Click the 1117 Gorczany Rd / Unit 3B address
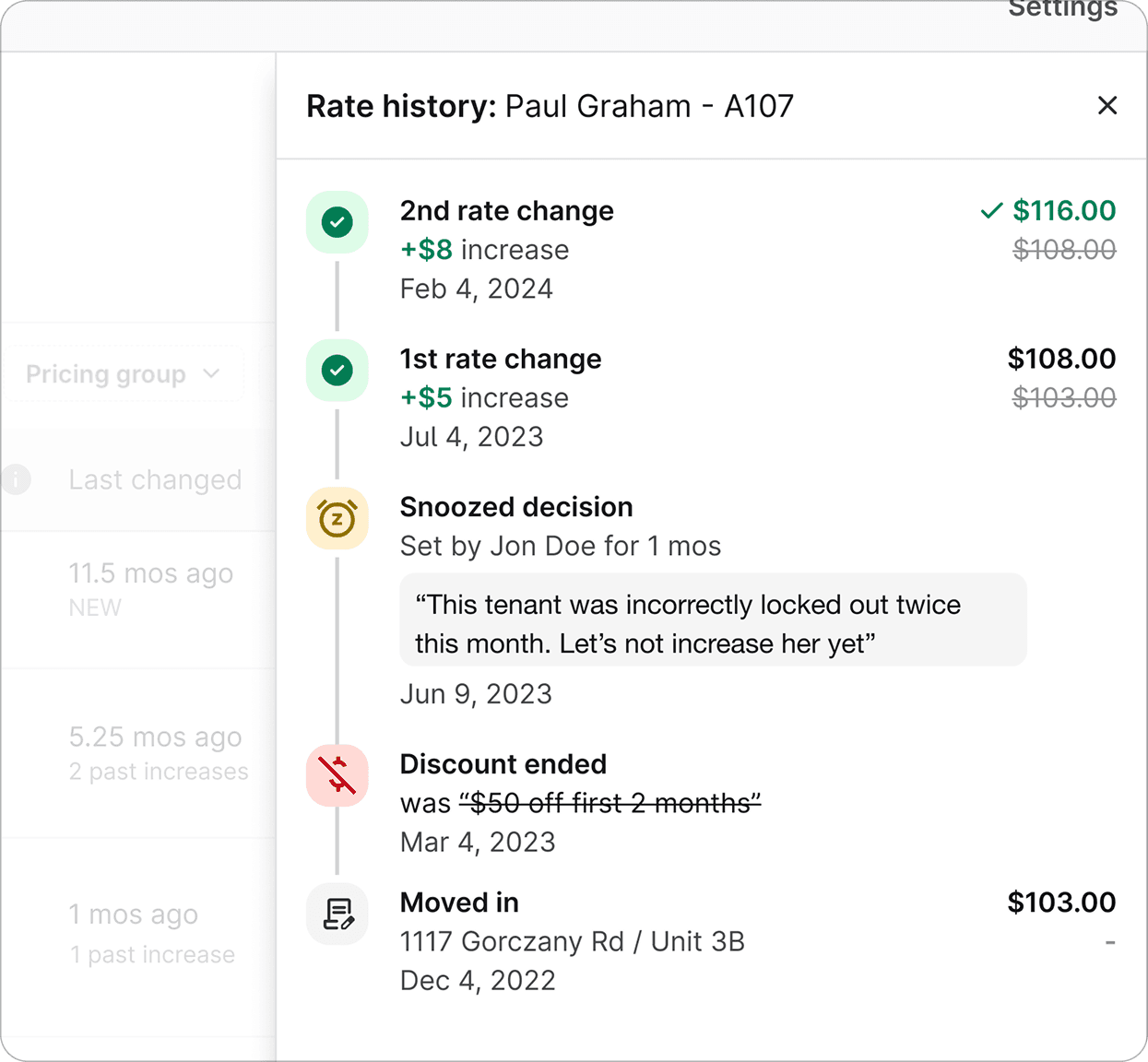Screen dimensions: 1148x1062 point(572,941)
